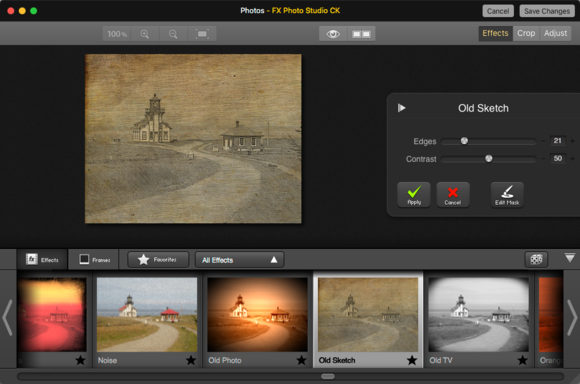The height and width of the screenshot is (384, 580).
Task: Go to next effects with right arrow
Action: (572, 317)
